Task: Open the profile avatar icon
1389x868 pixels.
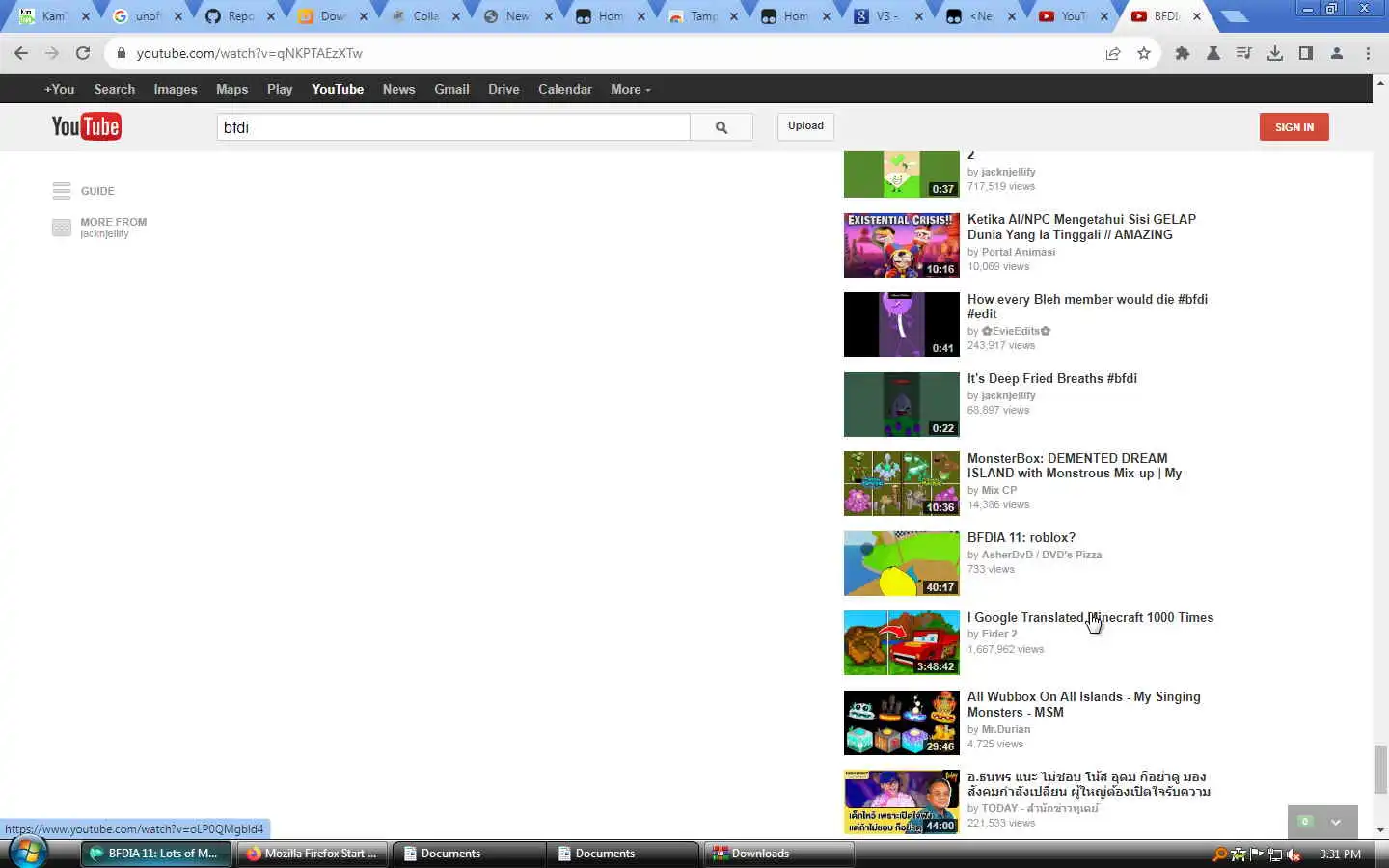Action: 1337,53
